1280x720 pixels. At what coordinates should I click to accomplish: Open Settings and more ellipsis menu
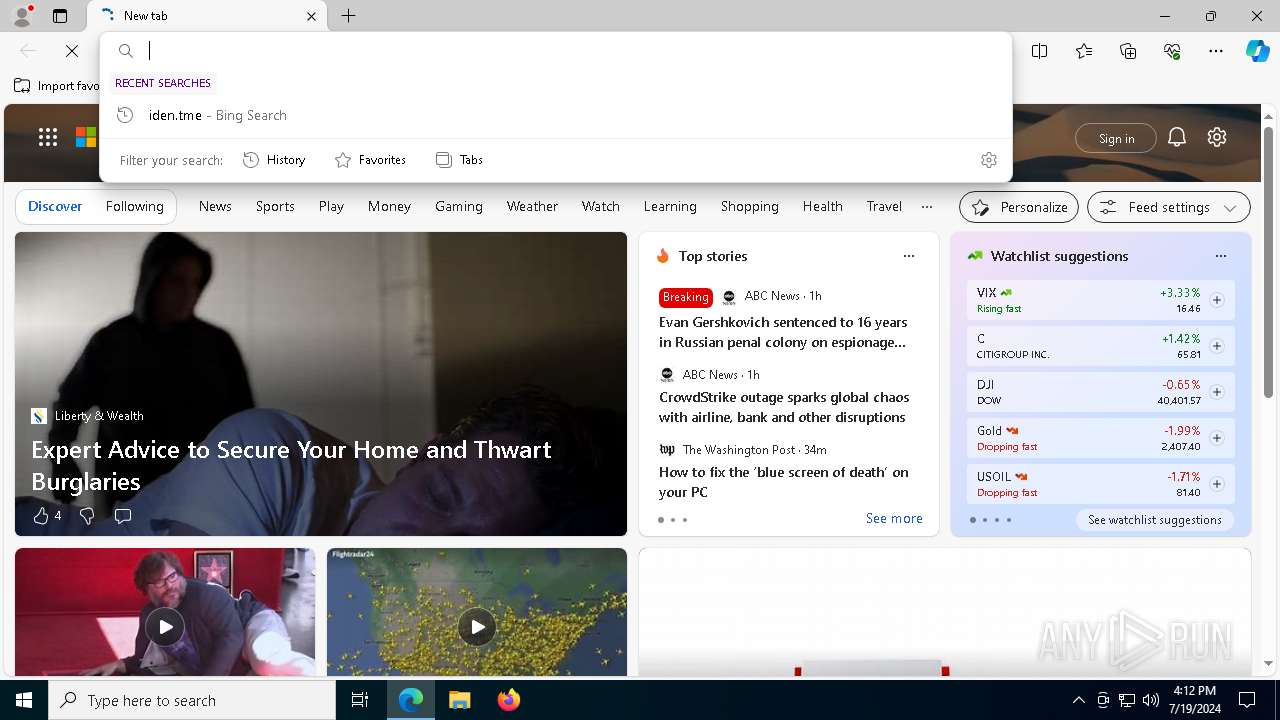1216,51
